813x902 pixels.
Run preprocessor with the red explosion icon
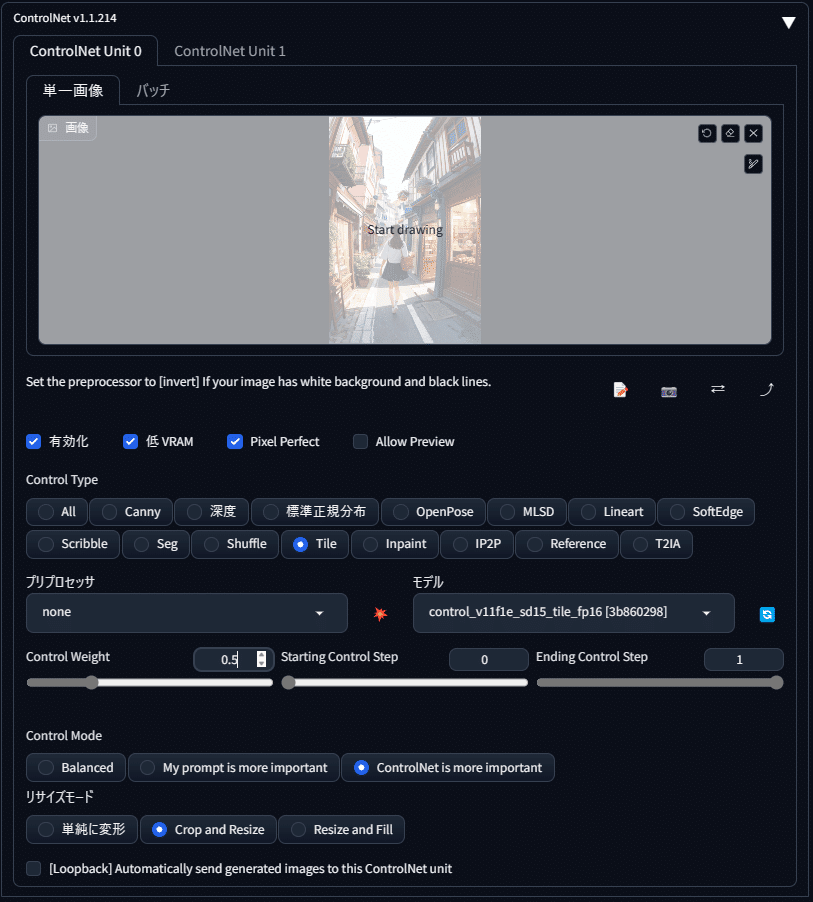(x=380, y=614)
